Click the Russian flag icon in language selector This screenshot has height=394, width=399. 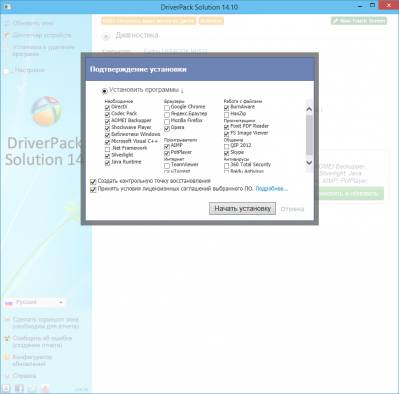point(9,303)
